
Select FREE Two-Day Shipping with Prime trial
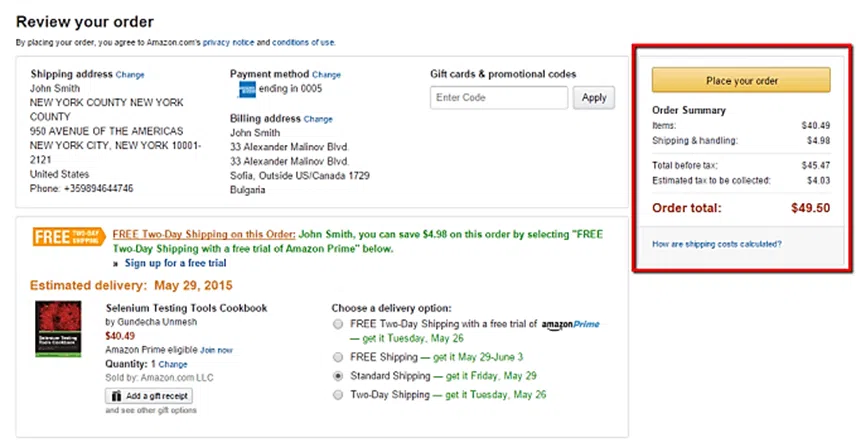click(x=340, y=325)
